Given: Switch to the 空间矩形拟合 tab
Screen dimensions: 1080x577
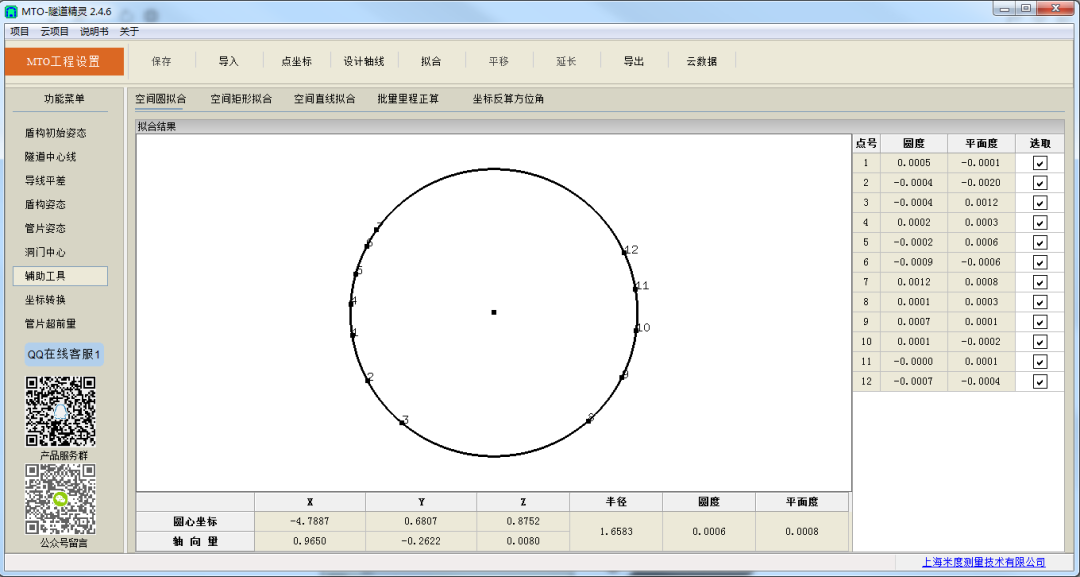Looking at the screenshot, I should pos(241,99).
